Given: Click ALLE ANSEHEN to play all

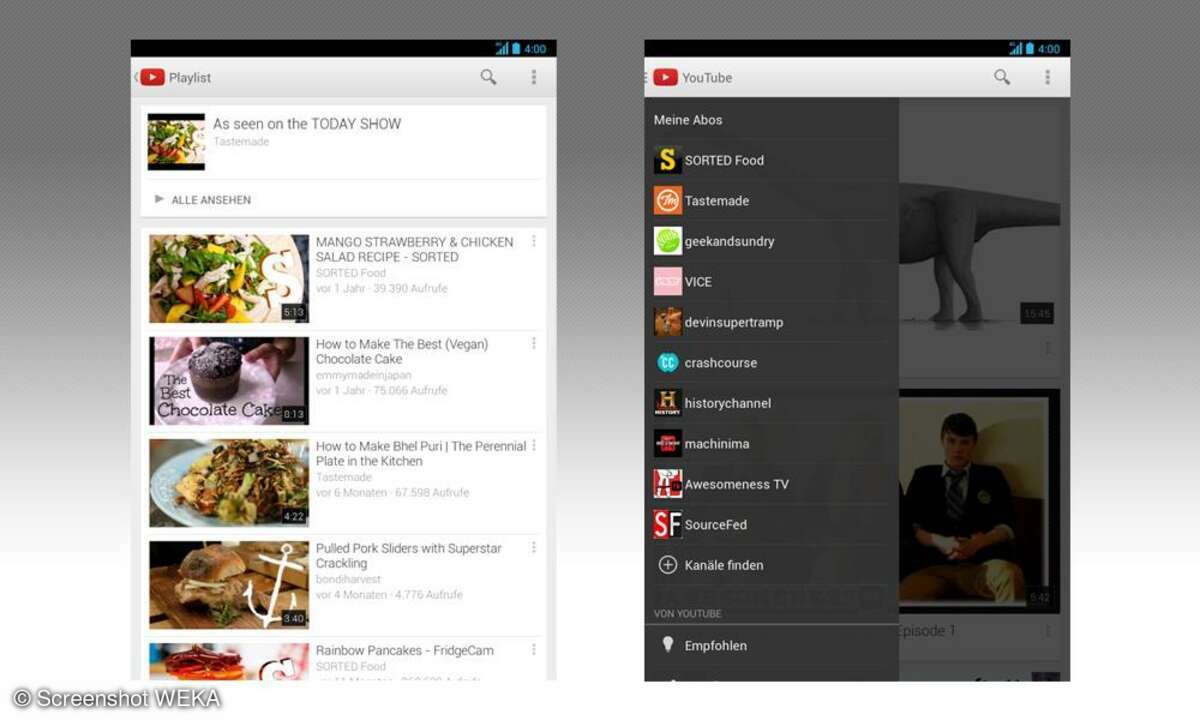Looking at the screenshot, I should 211,200.
